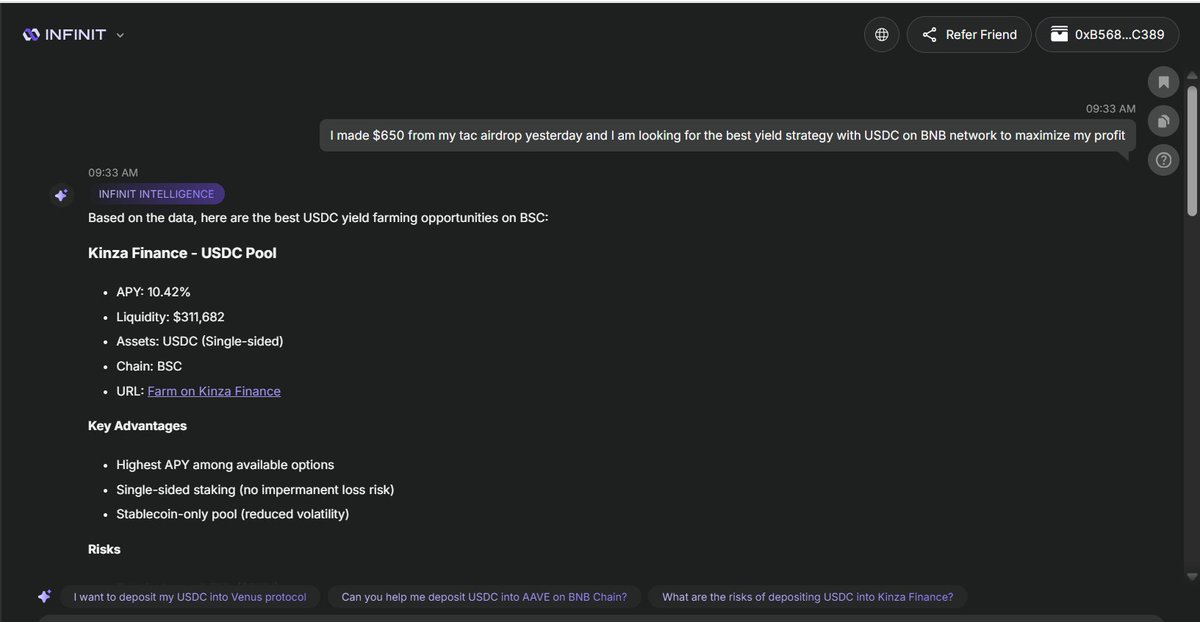Click the Chain: BSC line

(x=149, y=366)
